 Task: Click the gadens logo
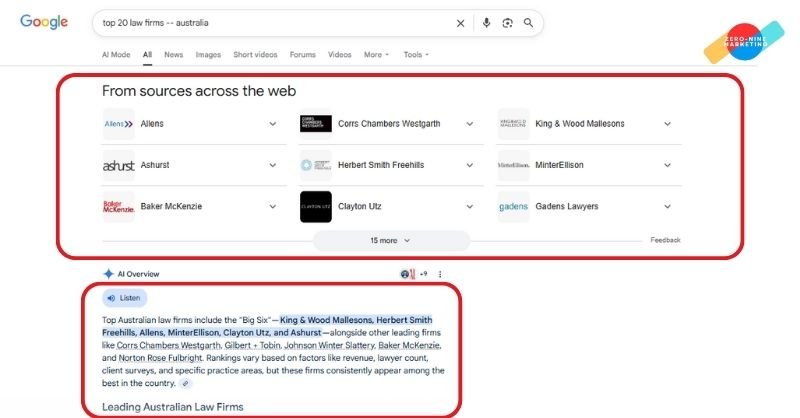[513, 207]
